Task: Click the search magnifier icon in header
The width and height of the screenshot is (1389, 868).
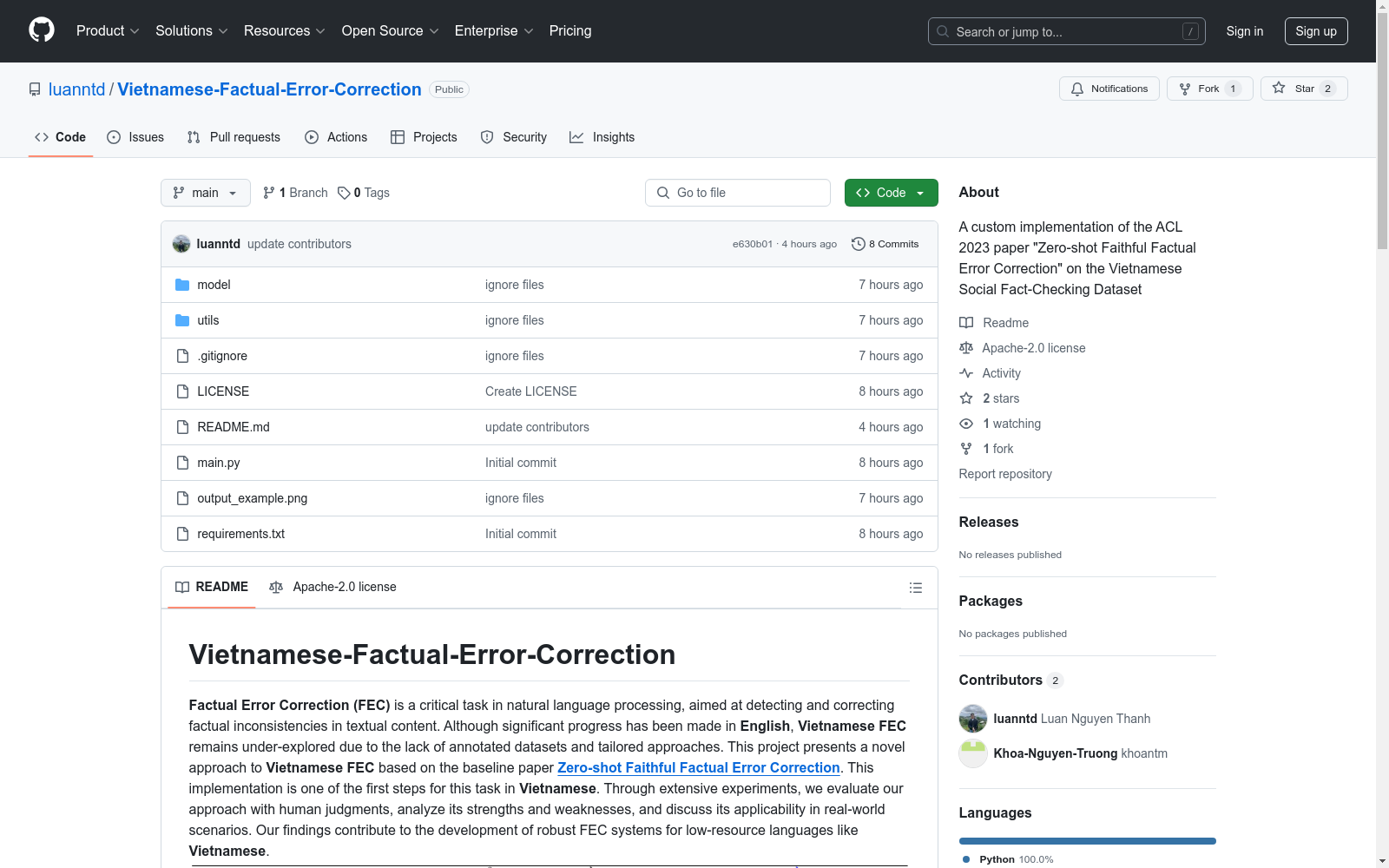Action: coord(943,31)
